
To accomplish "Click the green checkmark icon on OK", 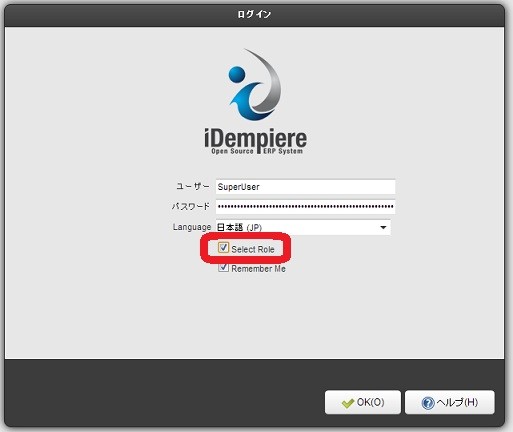I will pos(348,403).
